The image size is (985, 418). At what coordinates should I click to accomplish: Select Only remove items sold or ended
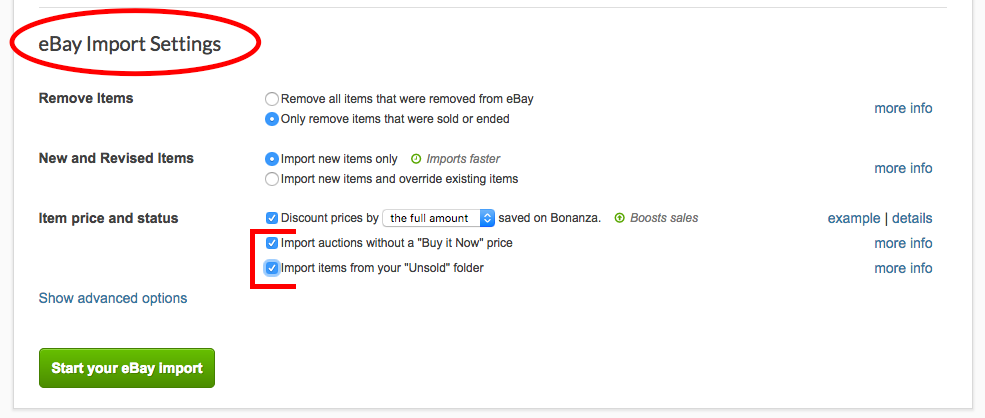coord(272,119)
